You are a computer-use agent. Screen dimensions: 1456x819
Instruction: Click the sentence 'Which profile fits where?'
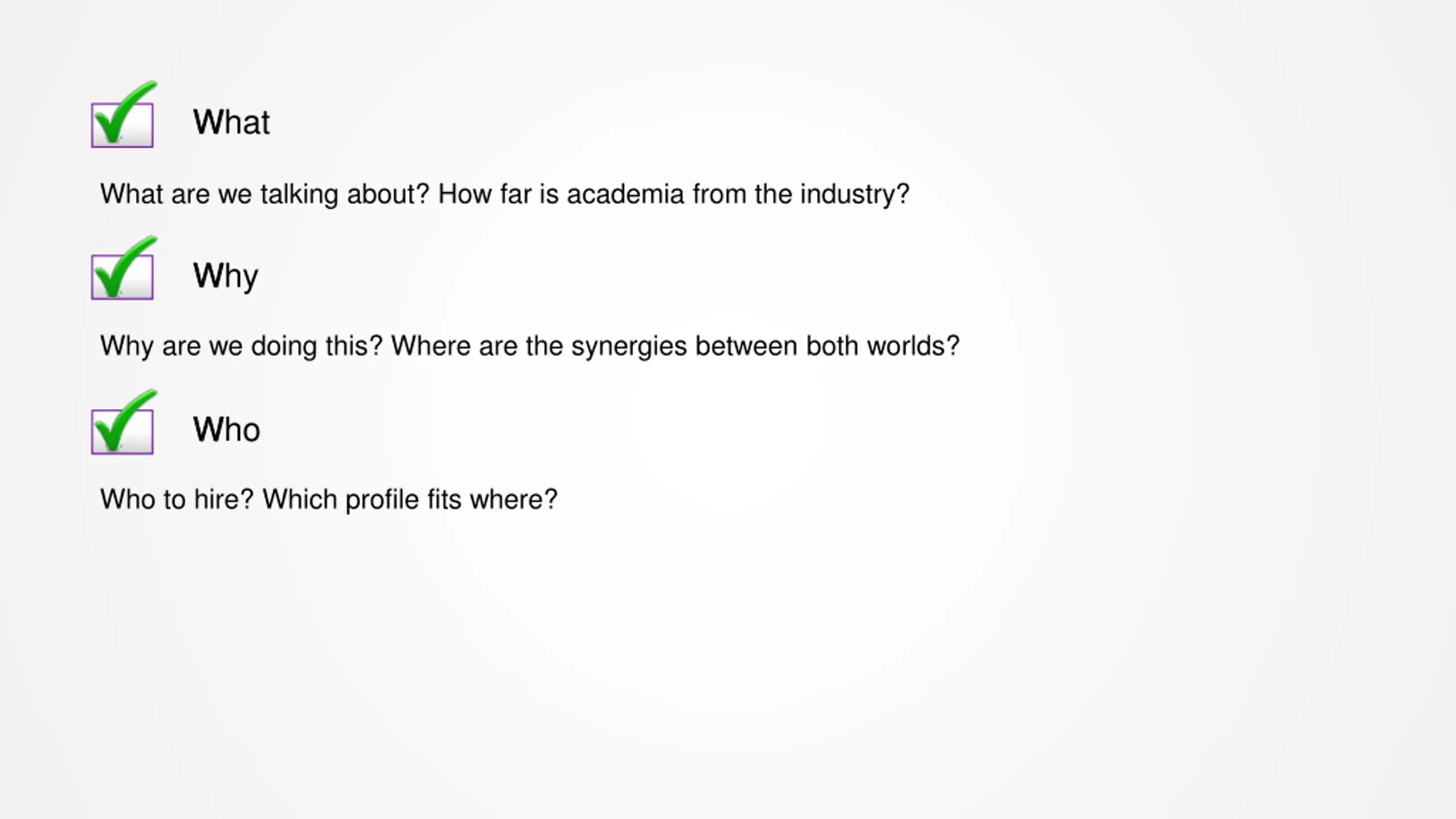point(410,499)
